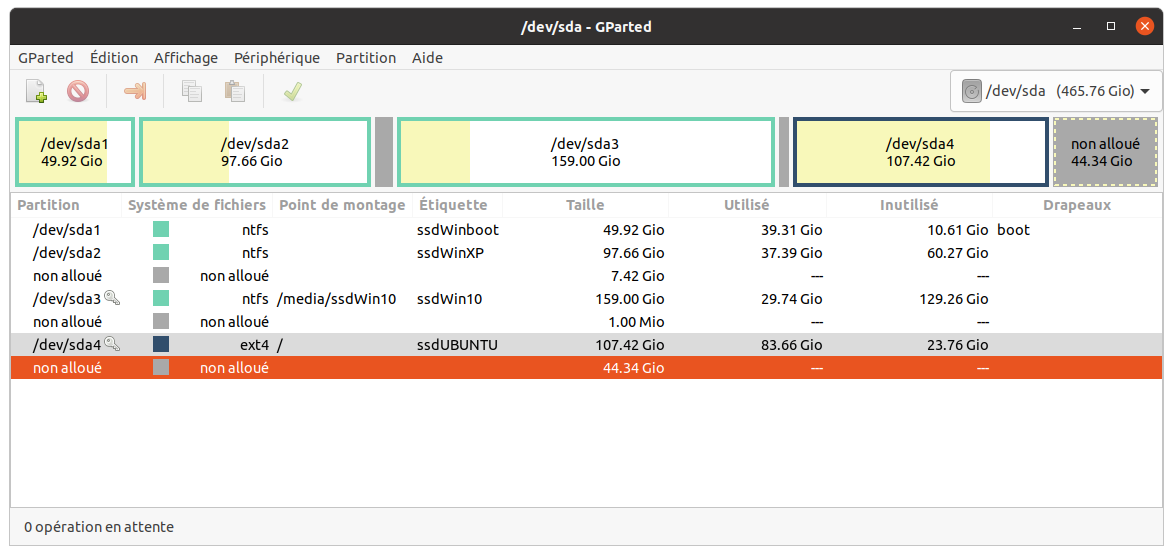
Task: Click the New partition toolbar icon
Action: click(x=36, y=92)
